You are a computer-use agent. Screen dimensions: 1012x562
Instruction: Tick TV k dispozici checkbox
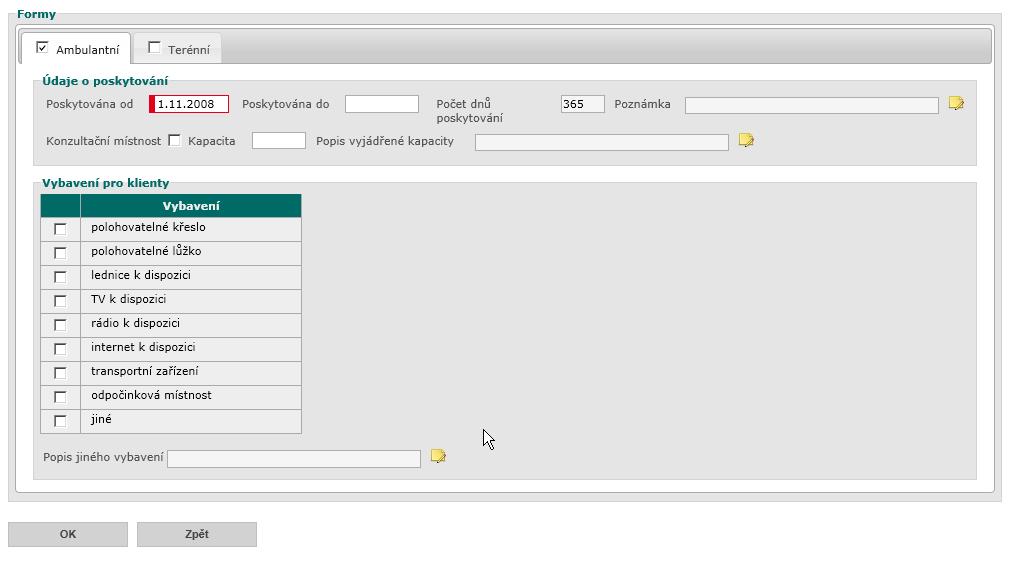tap(60, 301)
